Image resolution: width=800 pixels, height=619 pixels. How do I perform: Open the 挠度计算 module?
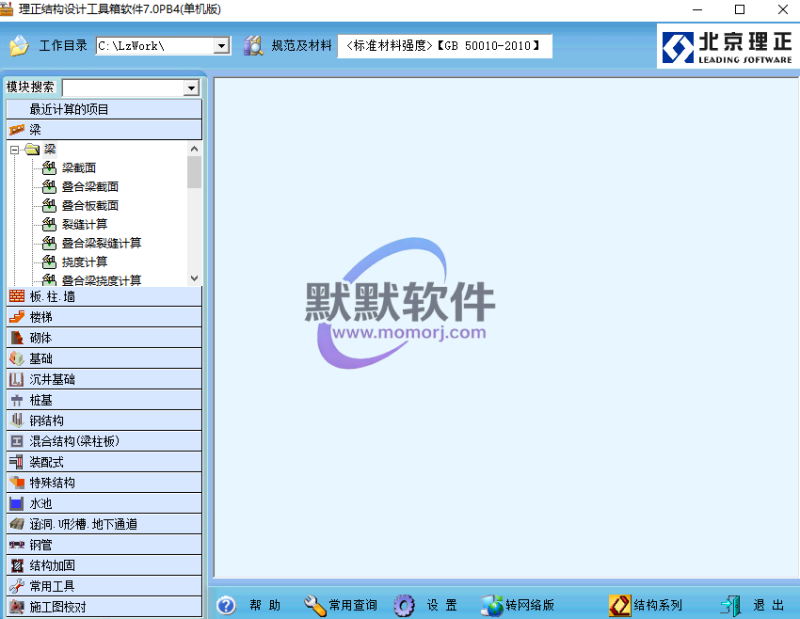click(x=84, y=262)
